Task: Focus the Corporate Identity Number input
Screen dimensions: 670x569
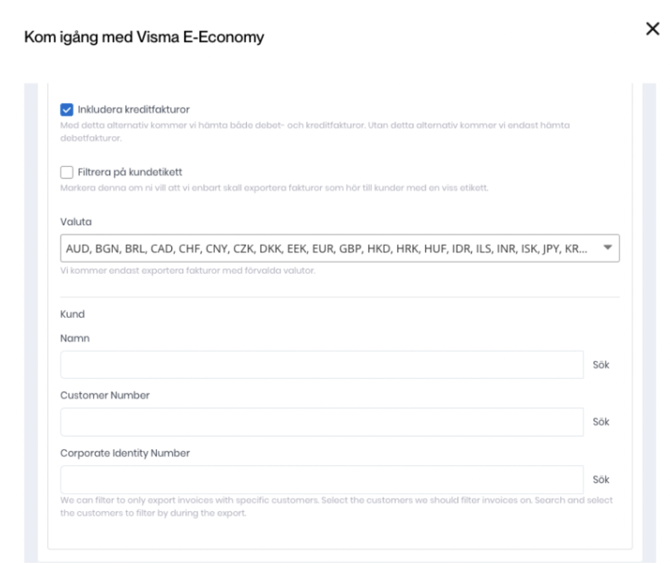Action: [x=321, y=479]
